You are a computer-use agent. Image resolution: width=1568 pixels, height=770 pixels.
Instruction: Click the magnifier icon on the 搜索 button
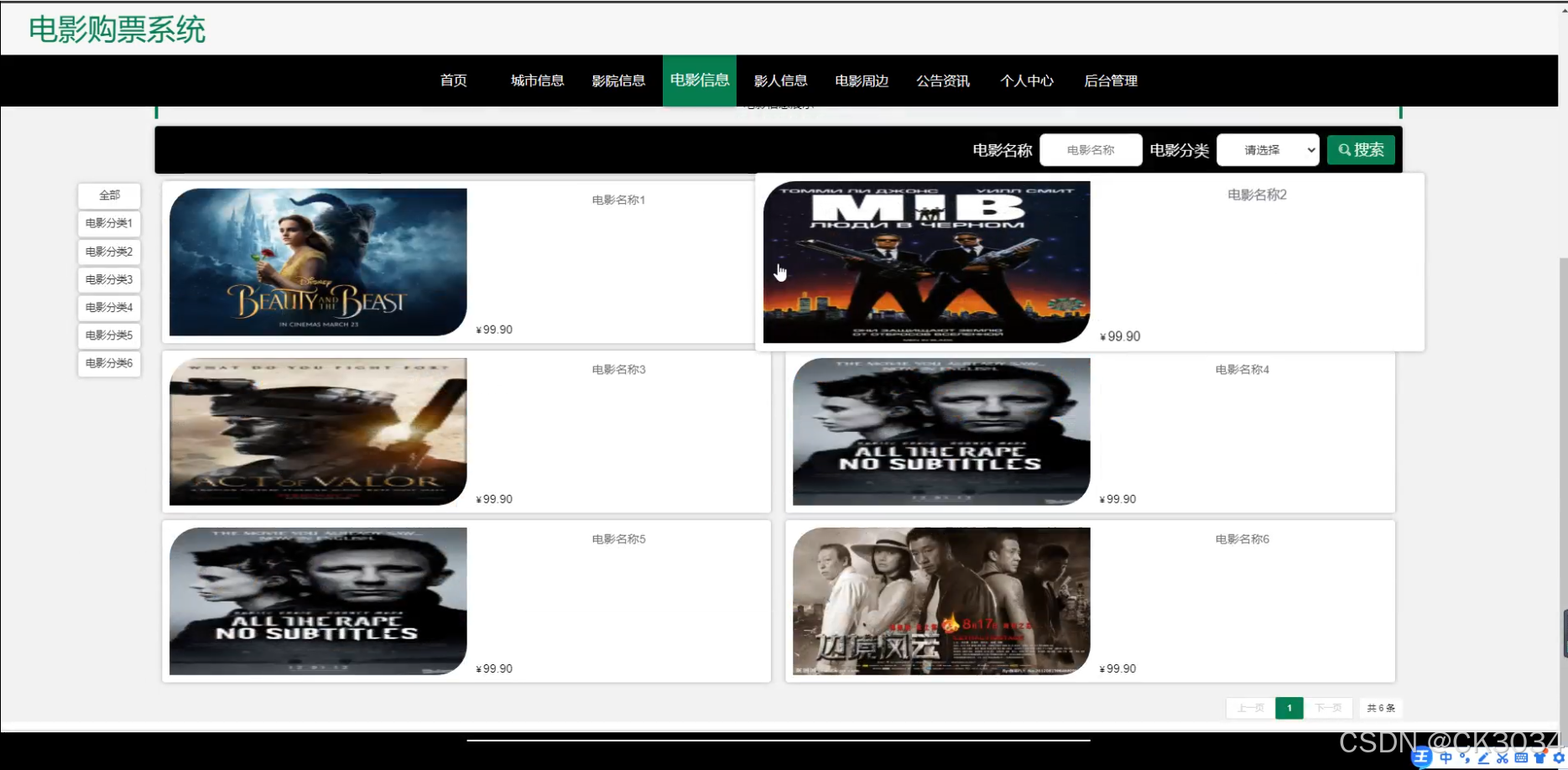click(x=1344, y=150)
